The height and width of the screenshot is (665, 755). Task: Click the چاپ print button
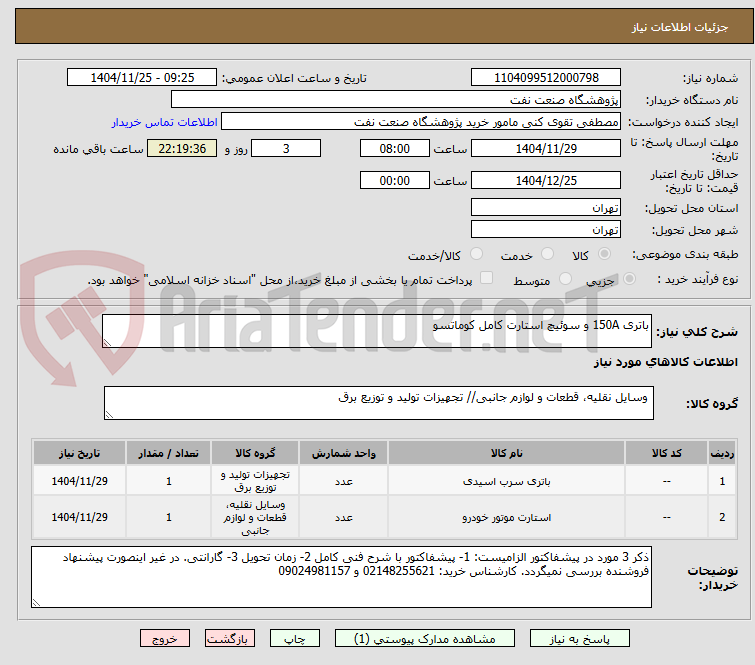pyautogui.click(x=294, y=639)
